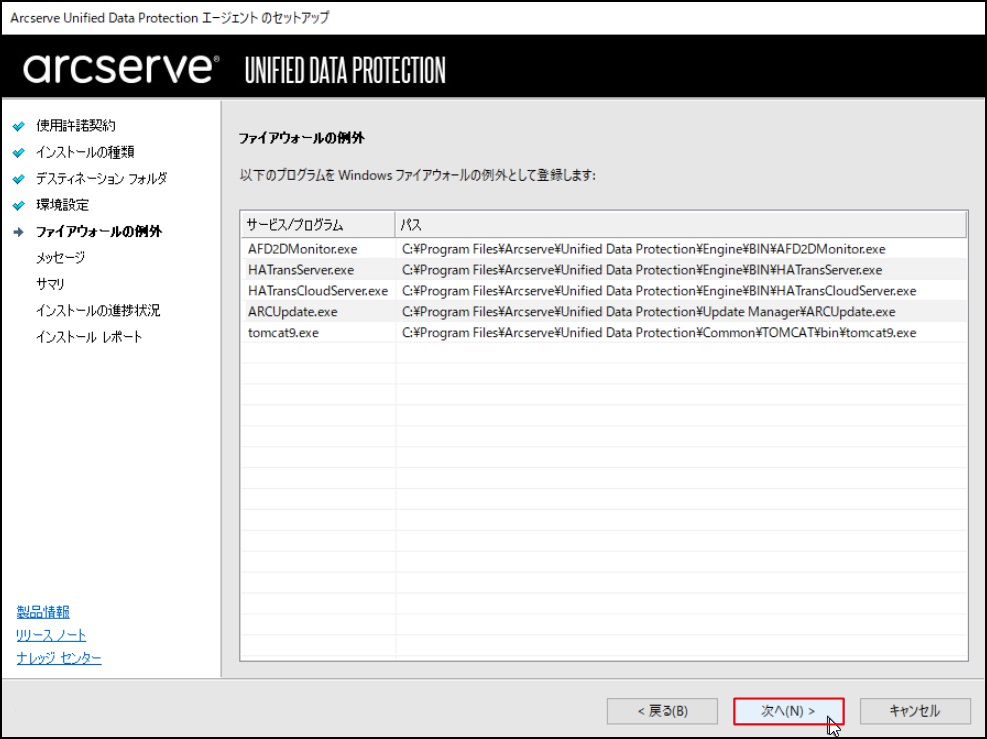987x739 pixels.
Task: Select the AFD2DMonitor.exe row
Action: coord(604,249)
